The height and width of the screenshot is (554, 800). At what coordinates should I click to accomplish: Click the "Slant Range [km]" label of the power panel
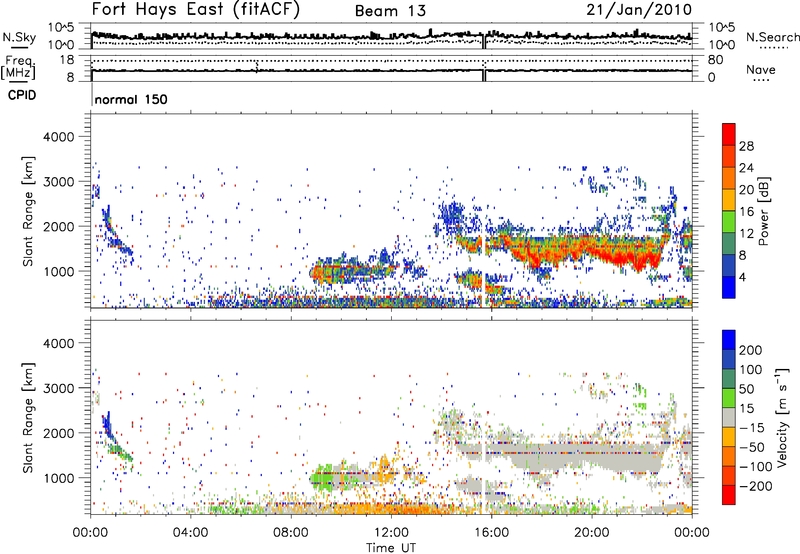pyautogui.click(x=28, y=211)
